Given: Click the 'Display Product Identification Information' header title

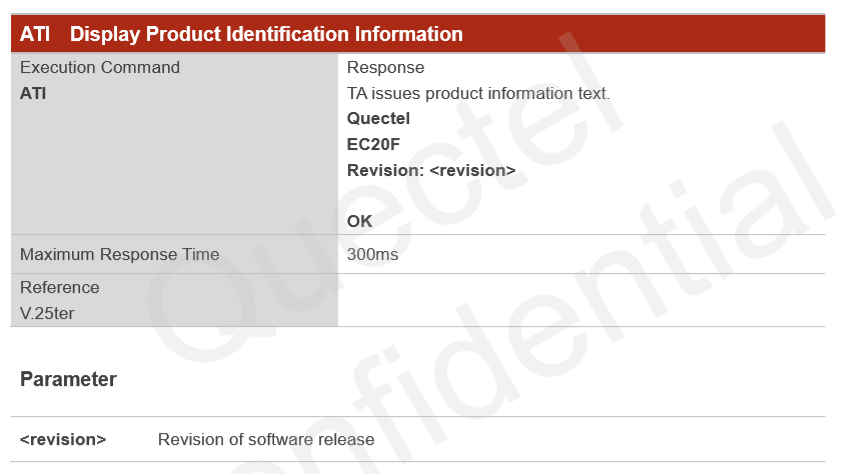Looking at the screenshot, I should pyautogui.click(x=266, y=34).
